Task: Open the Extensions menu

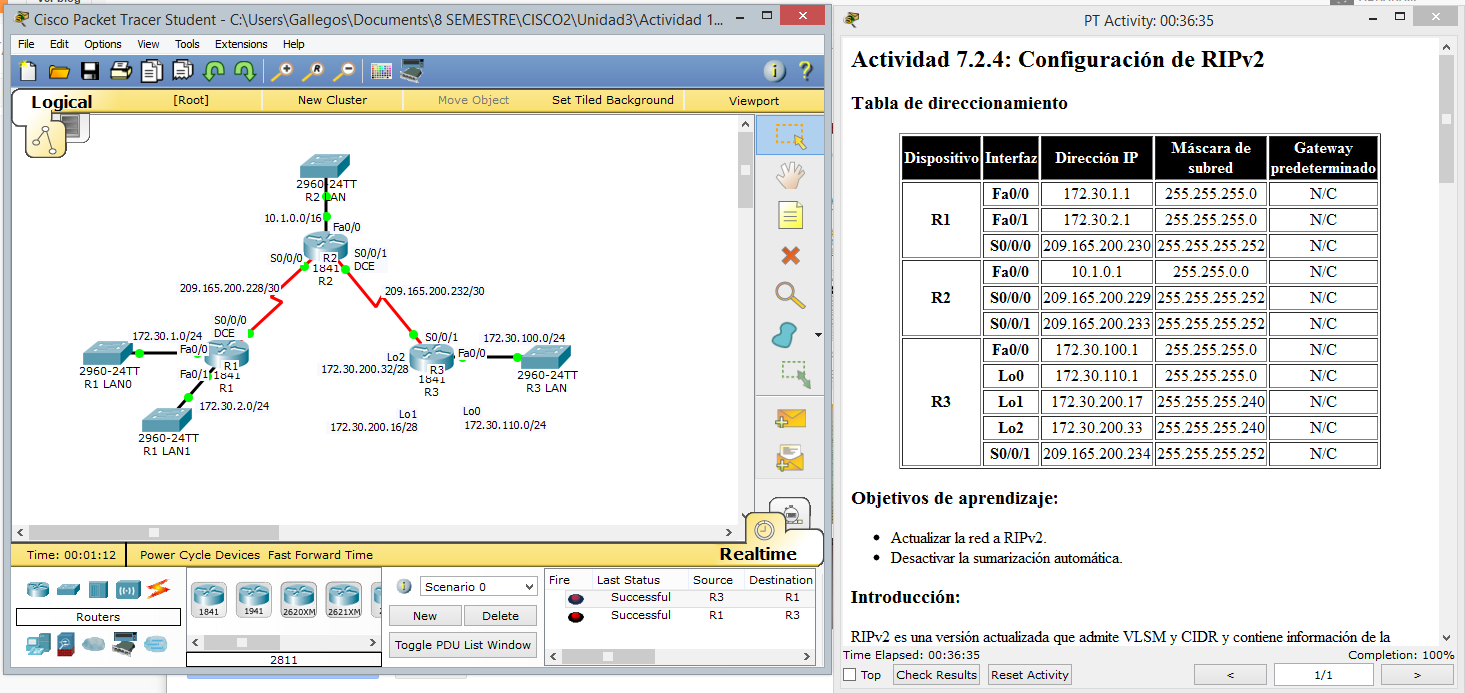Action: 241,44
